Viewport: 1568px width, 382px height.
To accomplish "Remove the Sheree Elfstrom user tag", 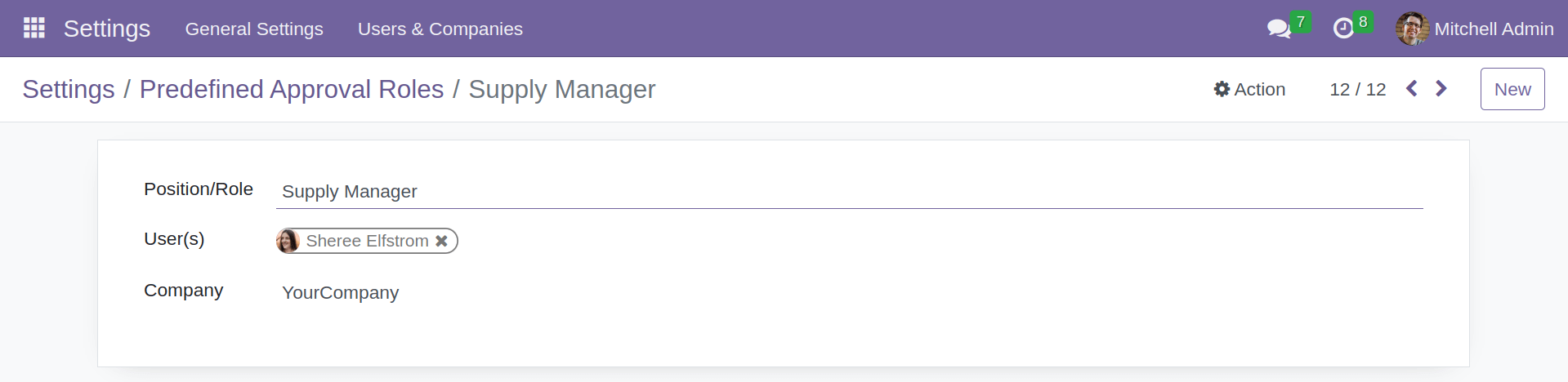I will pos(441,241).
